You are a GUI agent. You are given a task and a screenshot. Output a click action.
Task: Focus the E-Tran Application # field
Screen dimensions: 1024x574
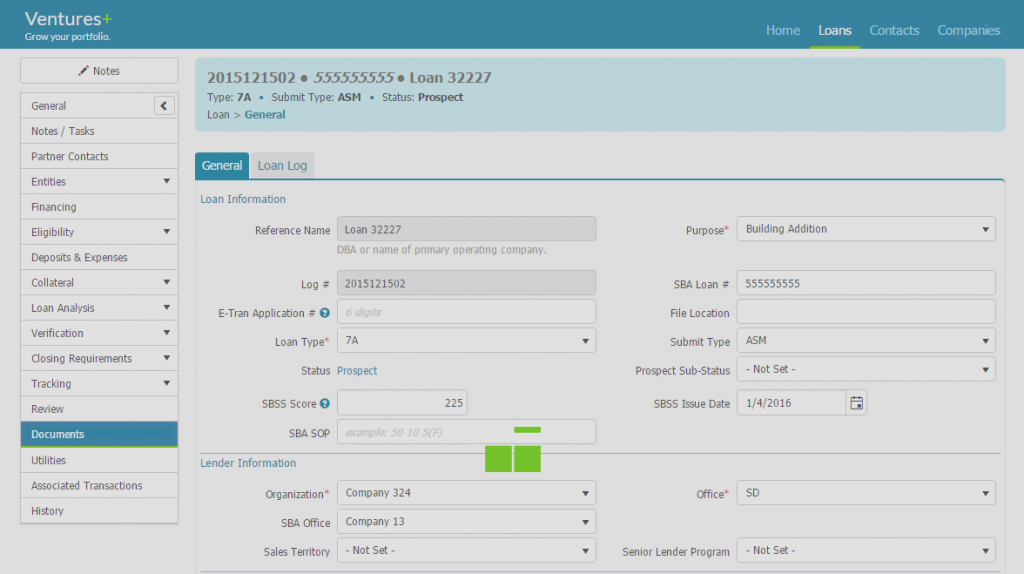(x=466, y=312)
